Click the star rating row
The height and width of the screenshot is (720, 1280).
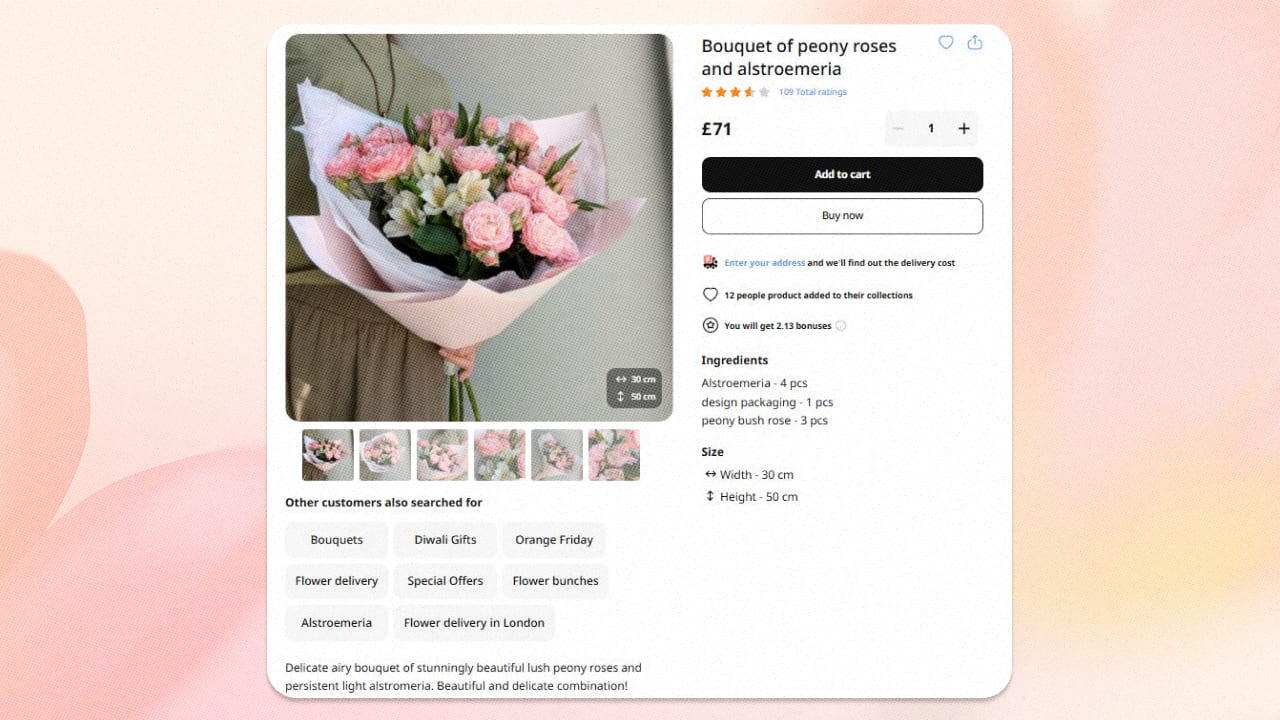(735, 92)
